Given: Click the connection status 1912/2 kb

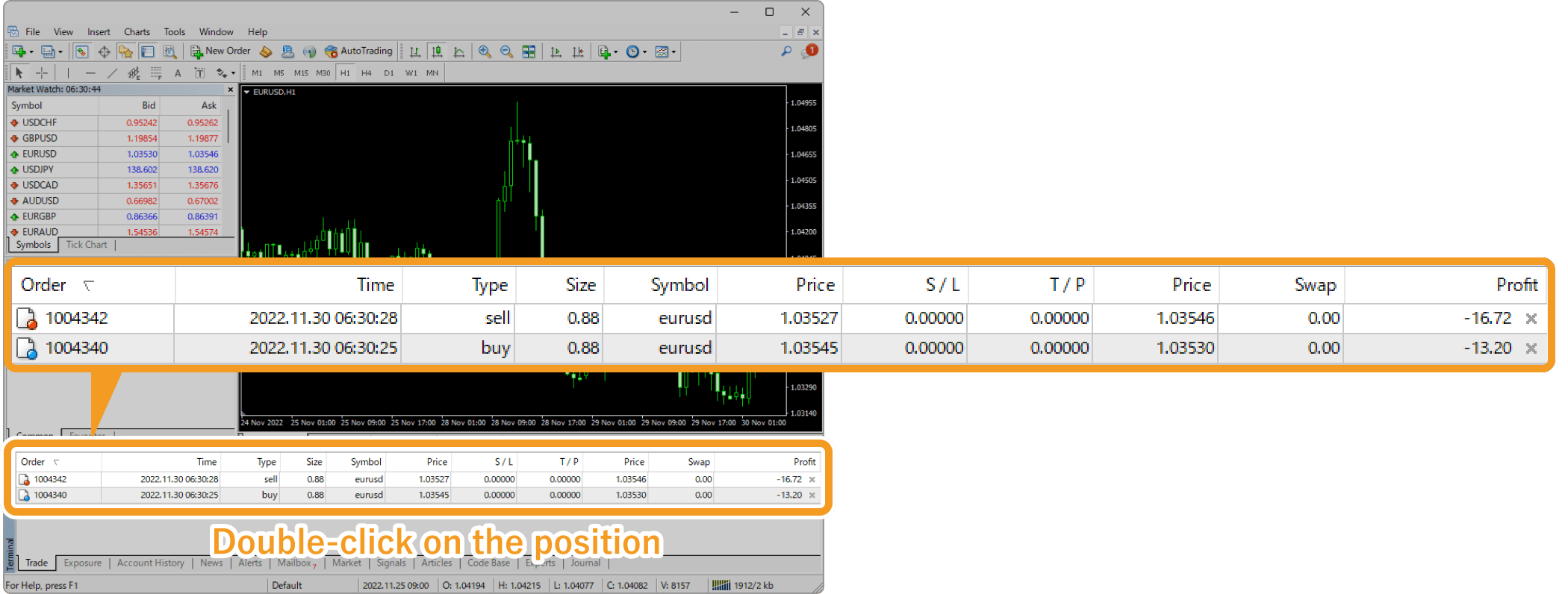Looking at the screenshot, I should [743, 585].
